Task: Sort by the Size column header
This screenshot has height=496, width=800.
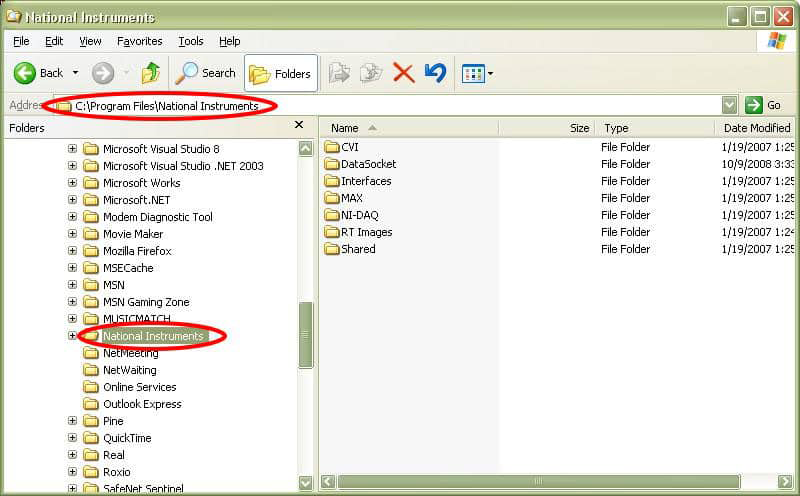Action: tap(546, 128)
